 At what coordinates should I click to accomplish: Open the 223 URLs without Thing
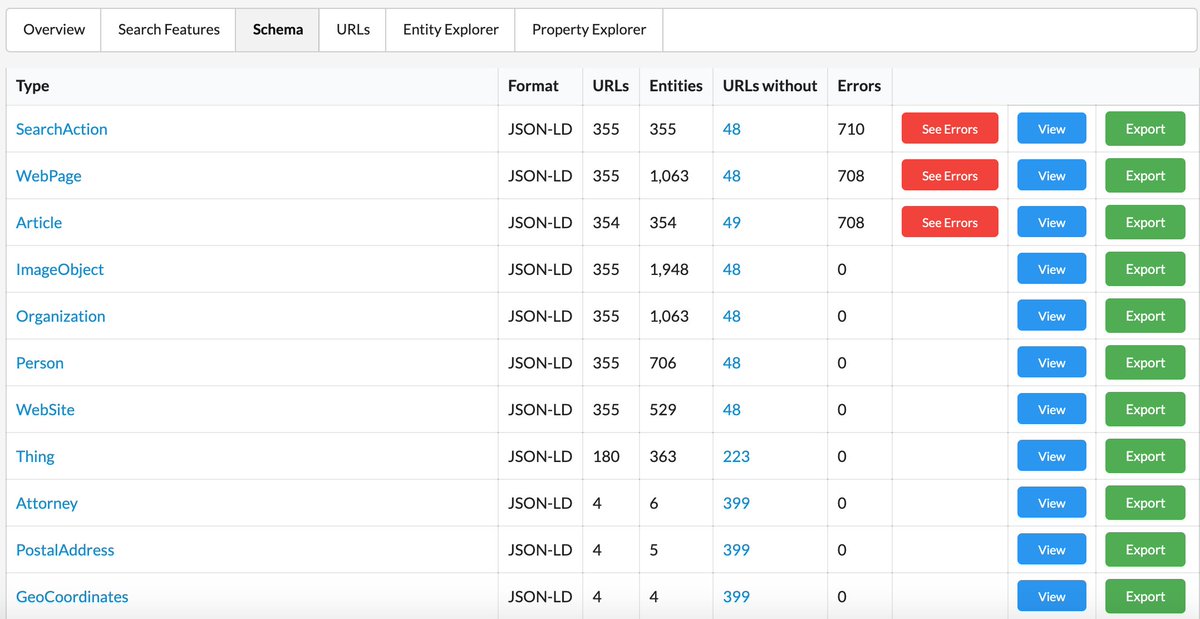tap(736, 457)
